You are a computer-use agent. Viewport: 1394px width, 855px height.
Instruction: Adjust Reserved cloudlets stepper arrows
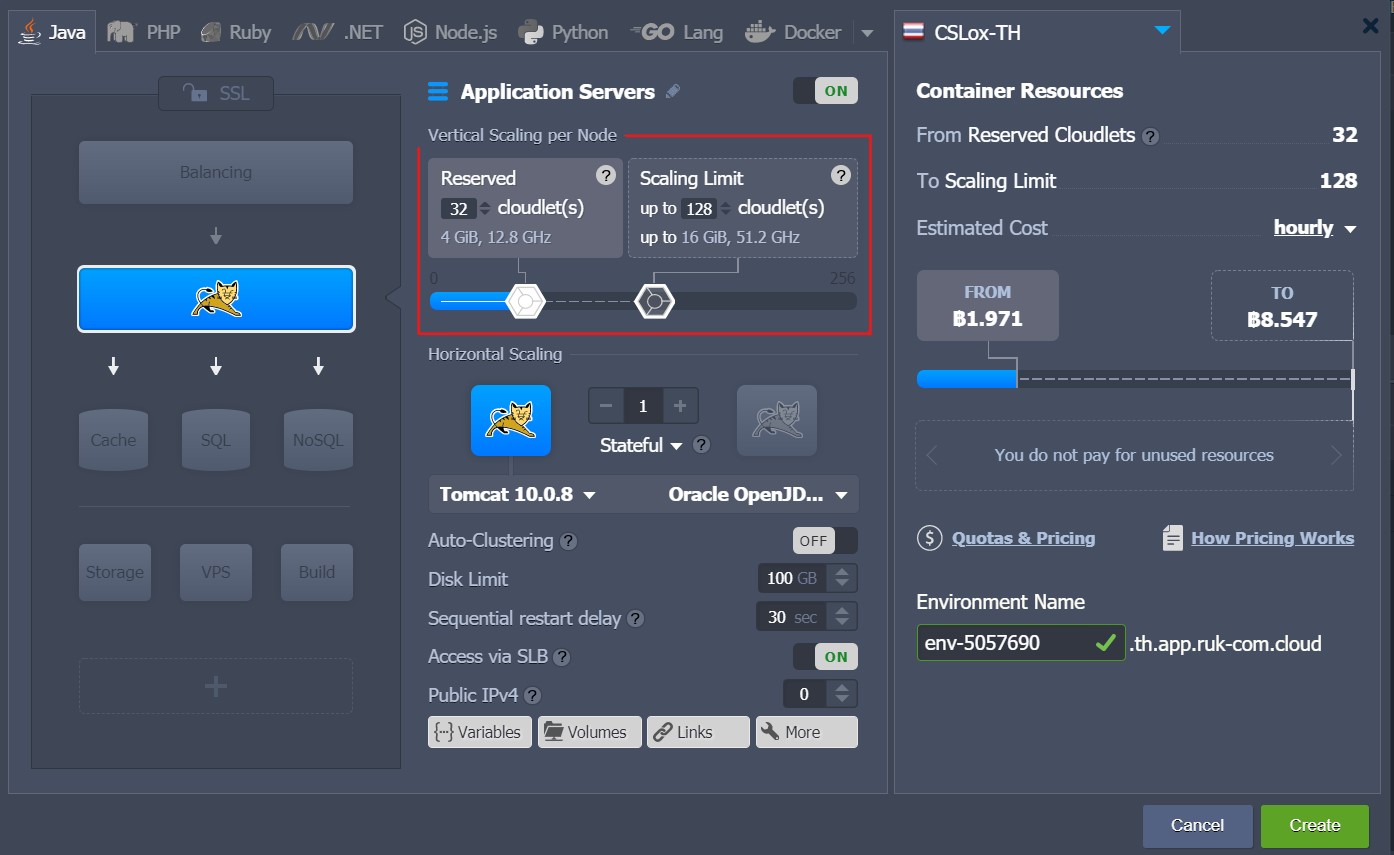pyautogui.click(x=485, y=209)
